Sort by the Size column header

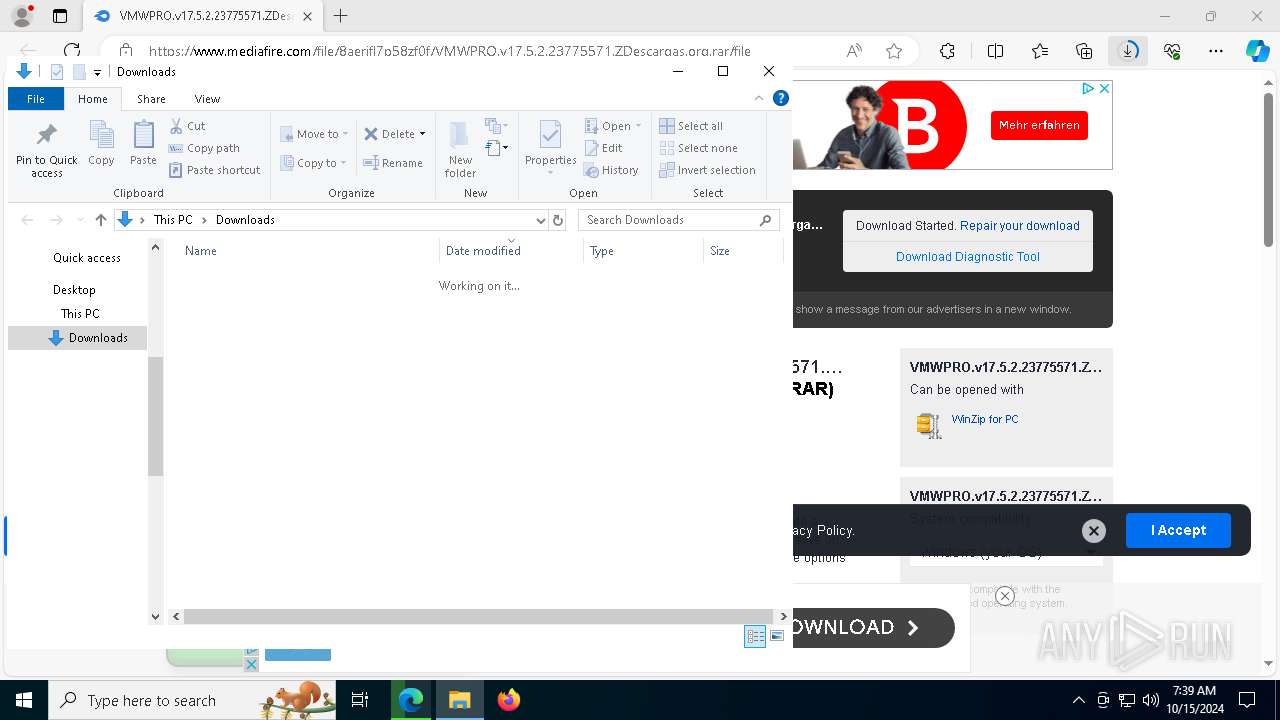coord(743,251)
